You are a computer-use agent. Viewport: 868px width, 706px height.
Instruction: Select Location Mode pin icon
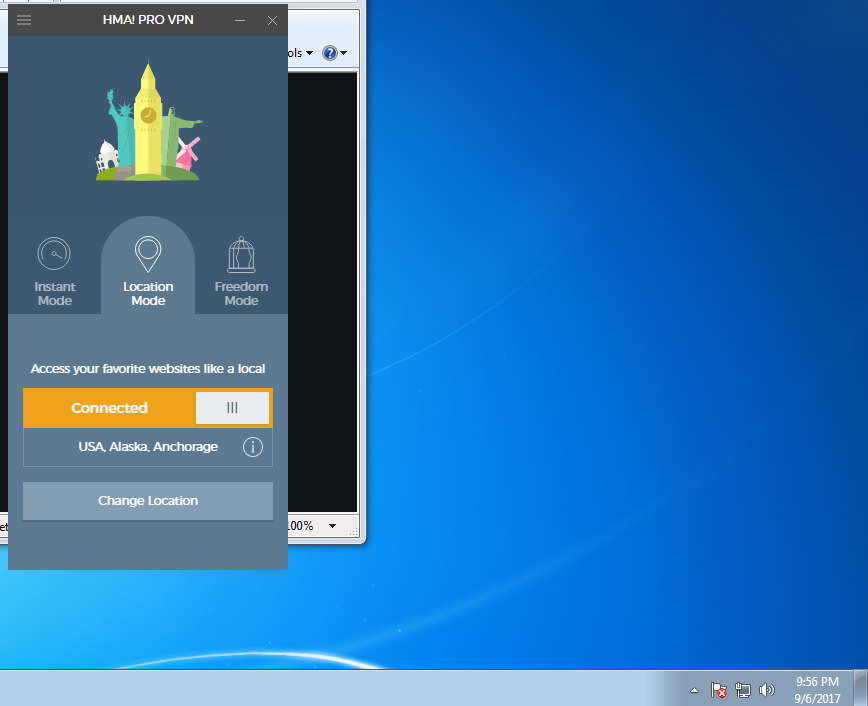148,254
